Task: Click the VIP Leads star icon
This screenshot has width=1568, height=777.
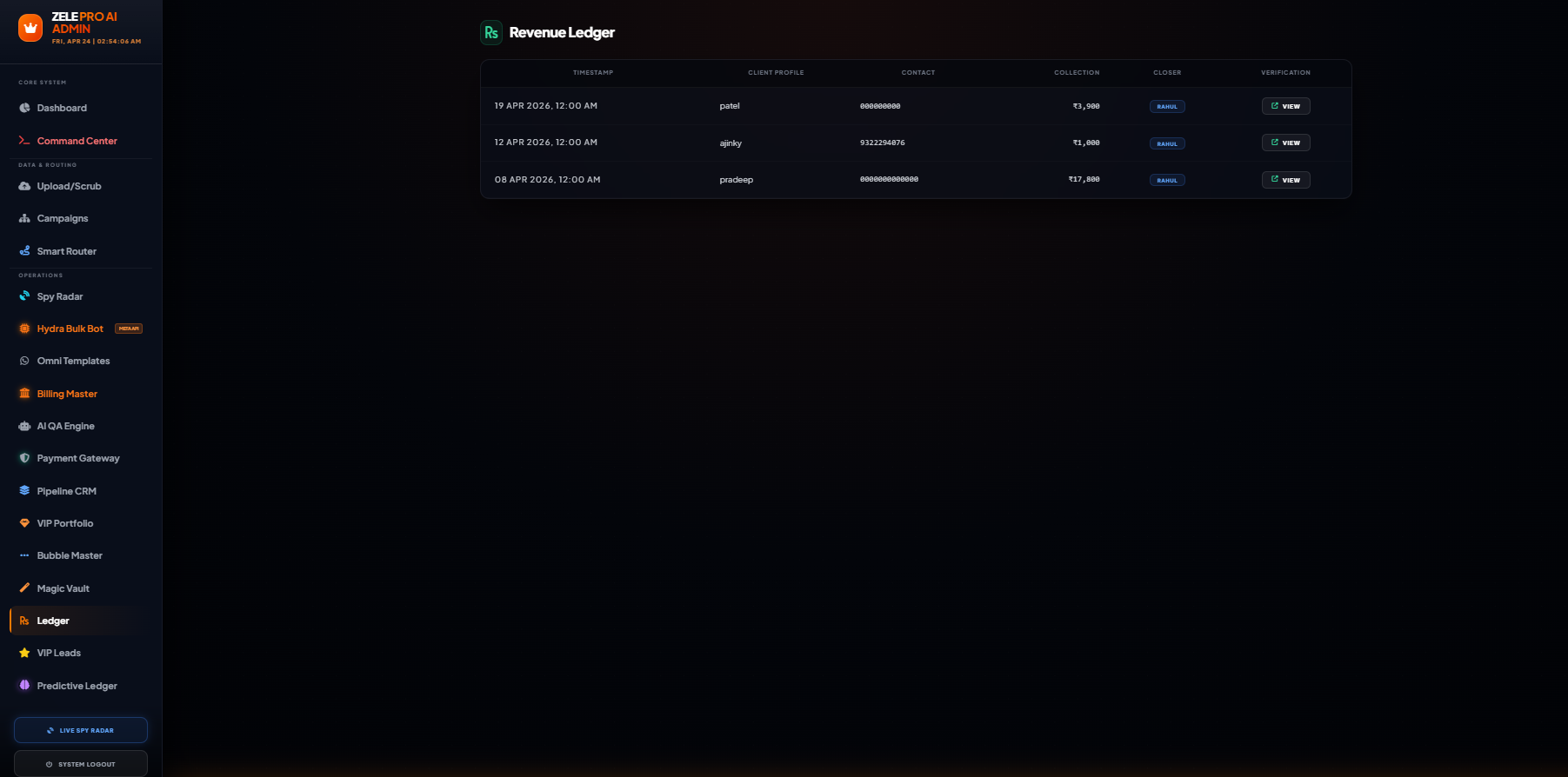Action: click(x=24, y=653)
